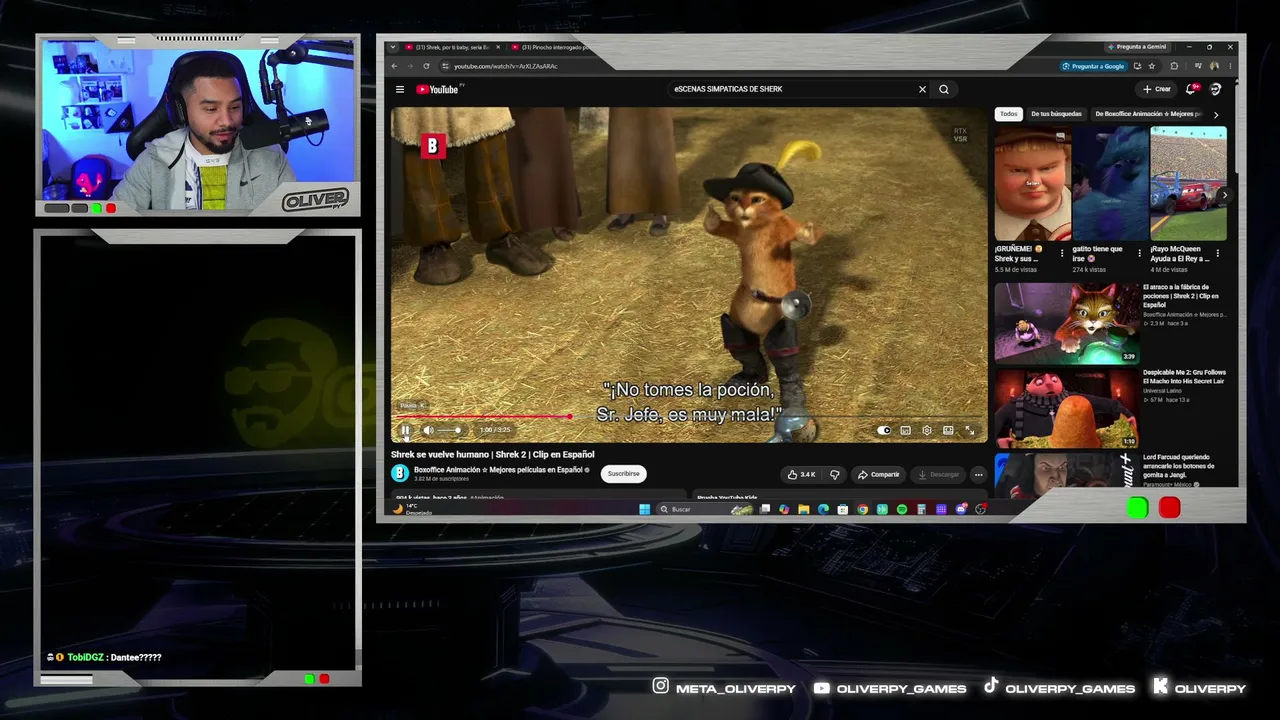Open the YouTube hamburger guide menu

point(400,89)
